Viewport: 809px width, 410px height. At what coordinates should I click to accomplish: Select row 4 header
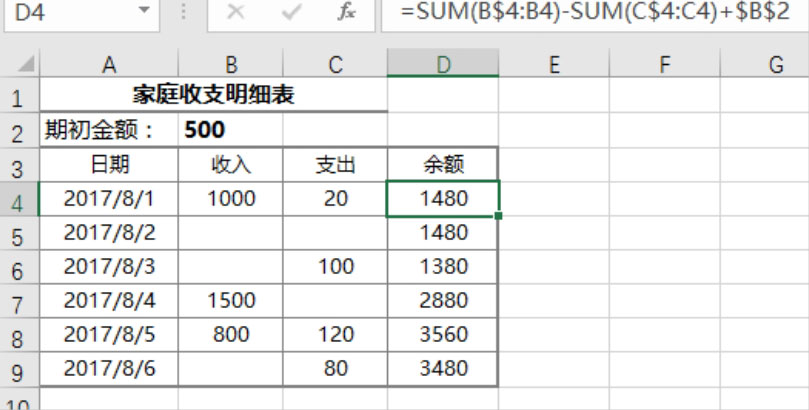(19, 200)
